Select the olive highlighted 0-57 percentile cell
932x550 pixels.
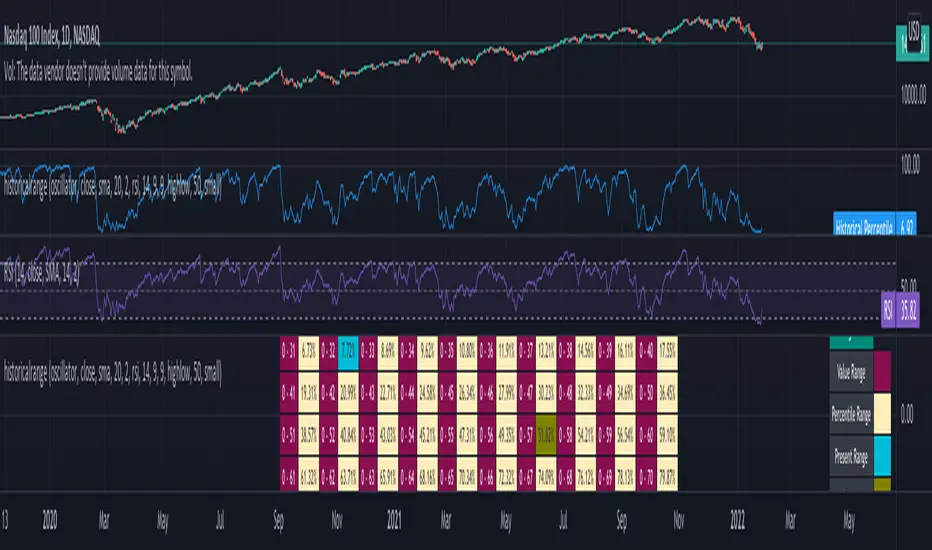click(546, 435)
